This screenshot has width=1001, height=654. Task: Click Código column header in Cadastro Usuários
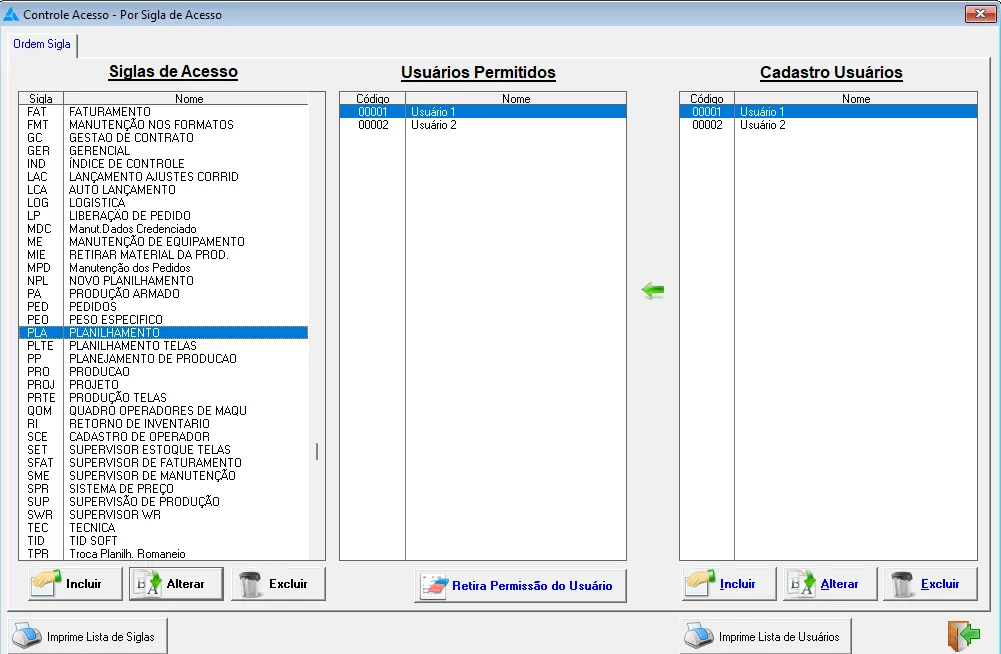coord(706,99)
